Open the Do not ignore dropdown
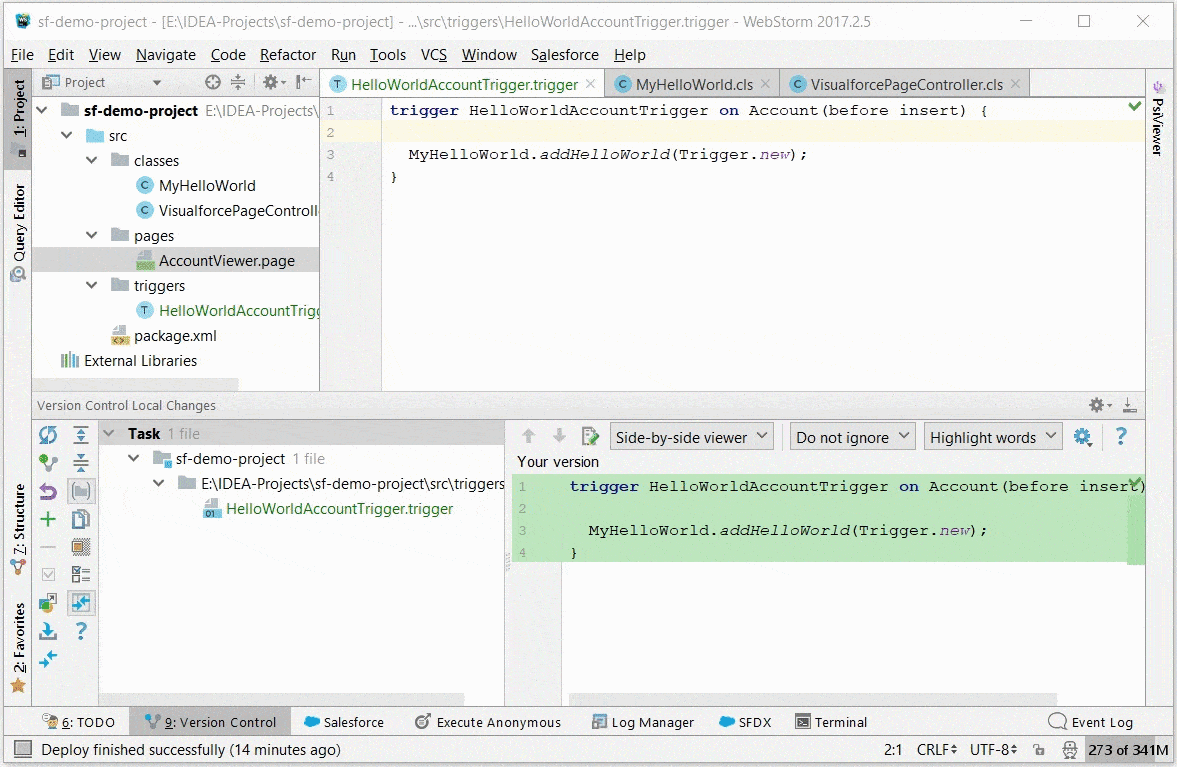The image size is (1177, 767). 852,437
